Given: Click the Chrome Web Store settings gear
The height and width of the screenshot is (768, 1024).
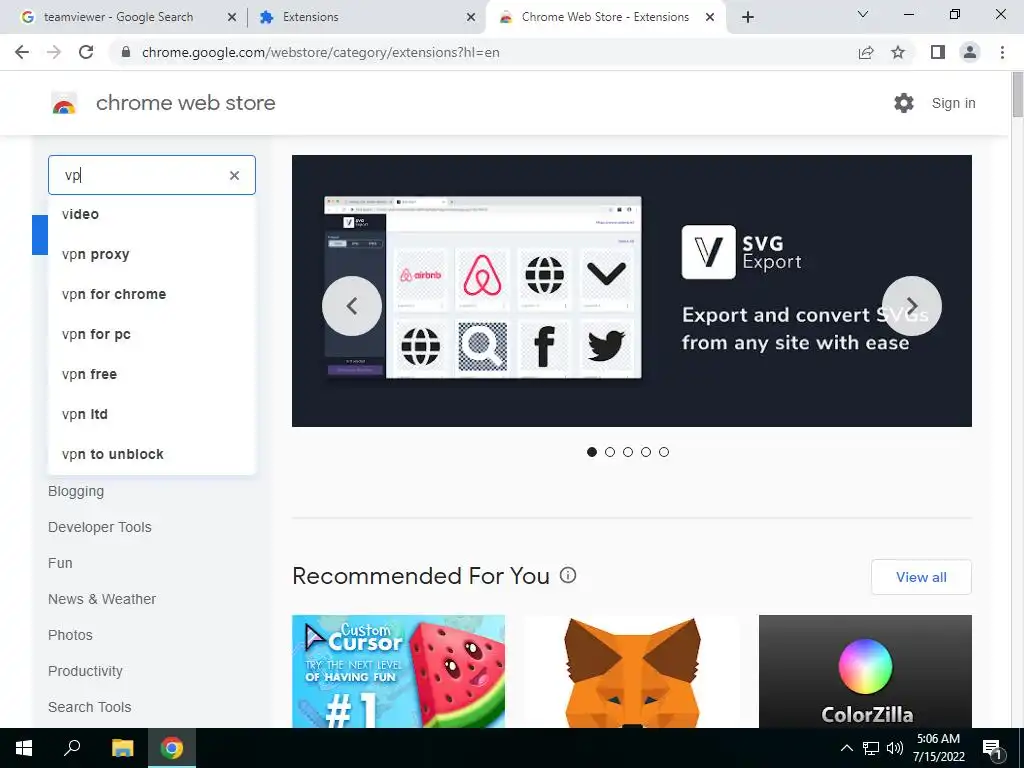Looking at the screenshot, I should (904, 103).
